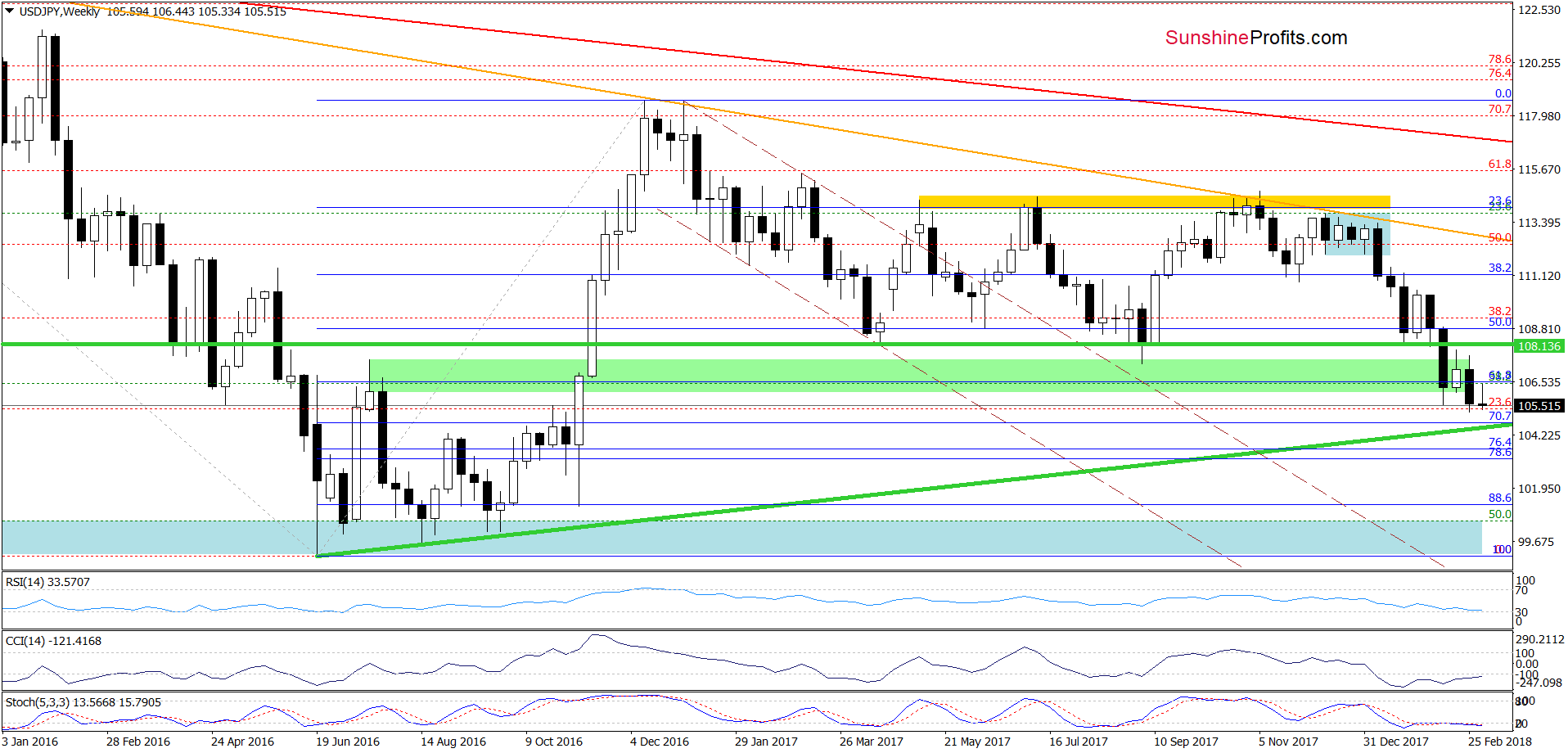Click the blue 0.0 Fibonacci level label

(x=1503, y=93)
